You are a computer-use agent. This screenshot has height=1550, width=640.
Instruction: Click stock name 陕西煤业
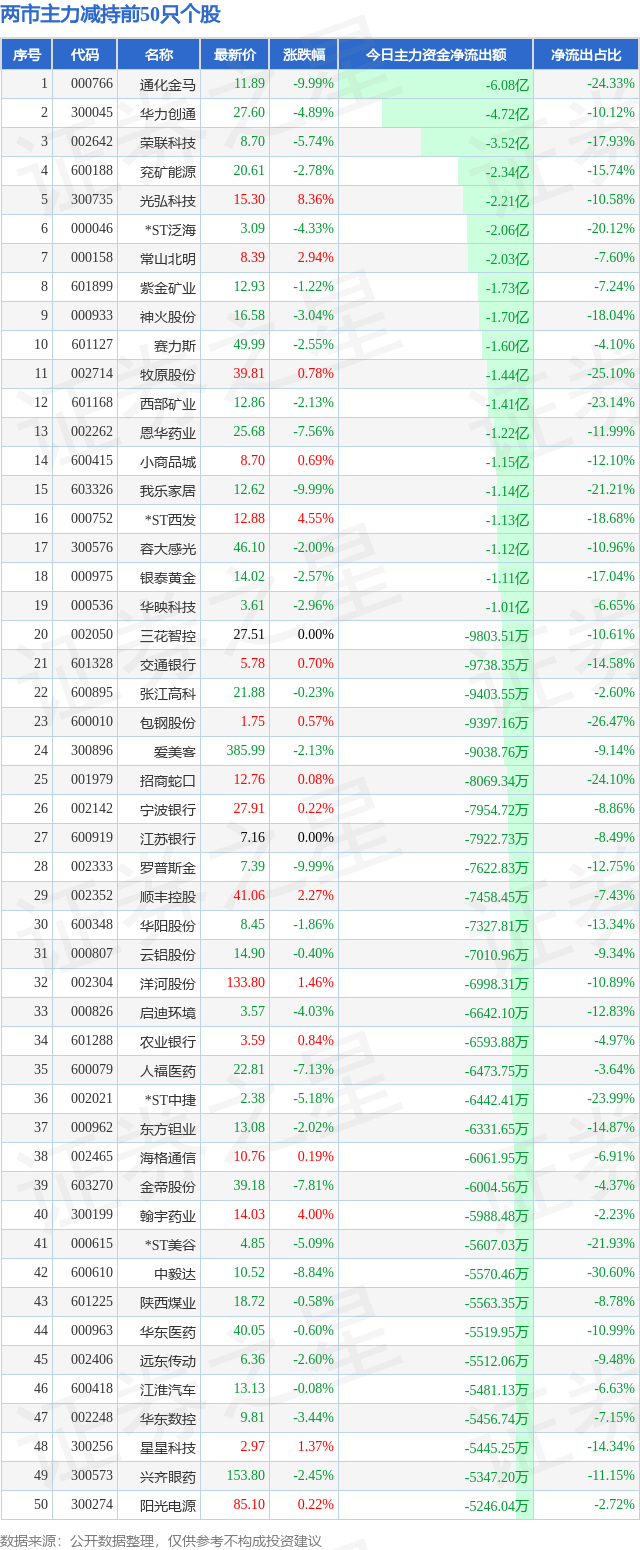[x=168, y=1303]
